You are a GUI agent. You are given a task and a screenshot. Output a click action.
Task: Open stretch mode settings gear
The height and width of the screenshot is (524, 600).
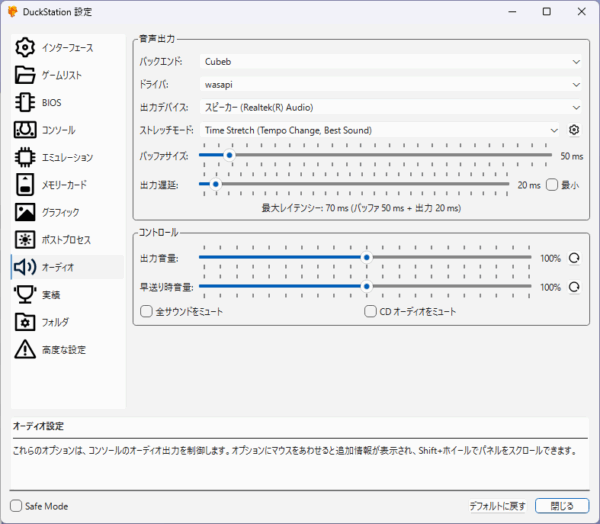(574, 130)
